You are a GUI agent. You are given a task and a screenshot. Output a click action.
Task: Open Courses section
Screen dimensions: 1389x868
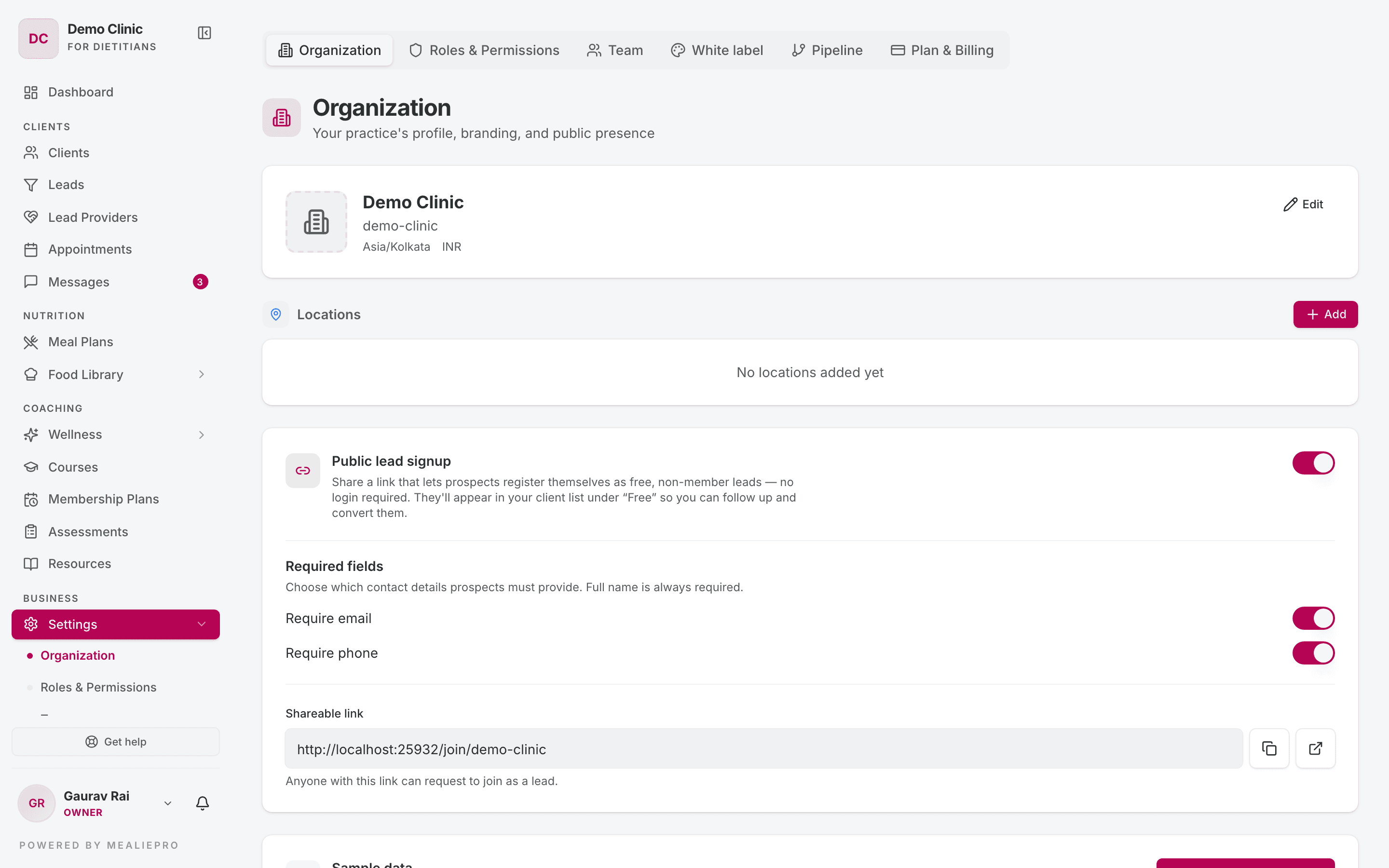pyautogui.click(x=116, y=467)
